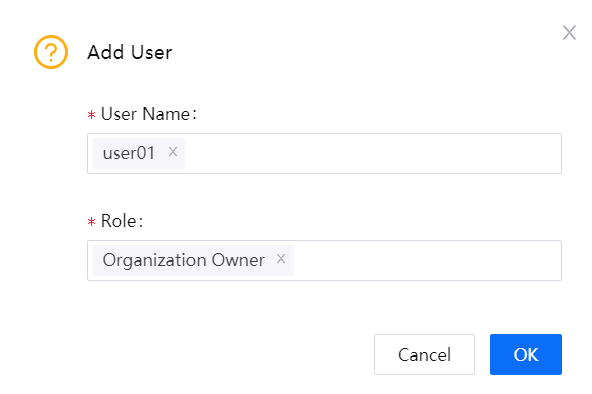The width and height of the screenshot is (592, 394).
Task: Select the user01 tag chip
Action: (139, 153)
